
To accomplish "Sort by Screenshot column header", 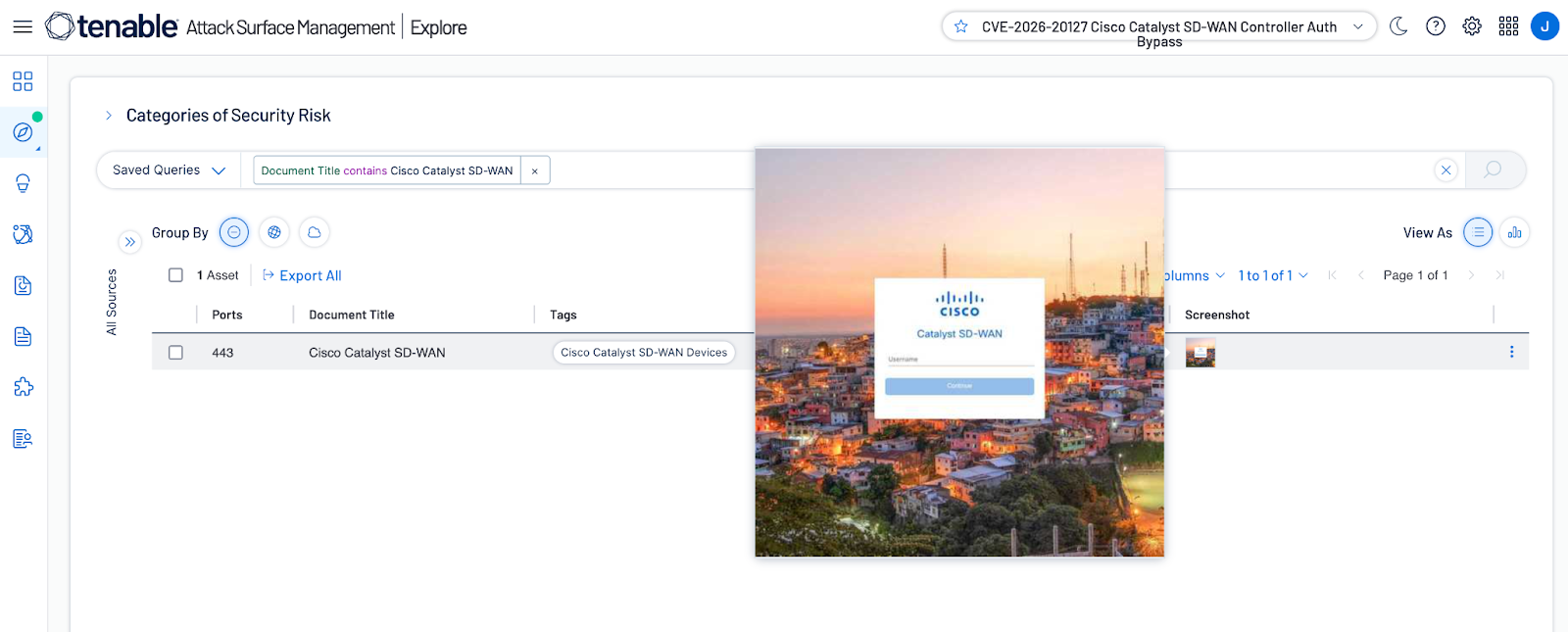I will click(1217, 315).
